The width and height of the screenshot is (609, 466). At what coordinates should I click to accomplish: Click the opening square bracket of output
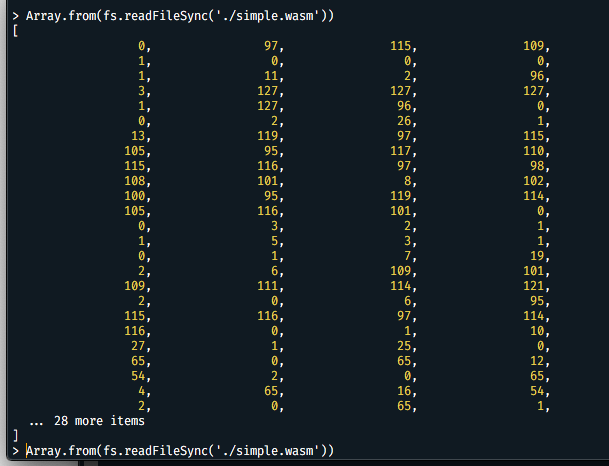click(x=15, y=31)
